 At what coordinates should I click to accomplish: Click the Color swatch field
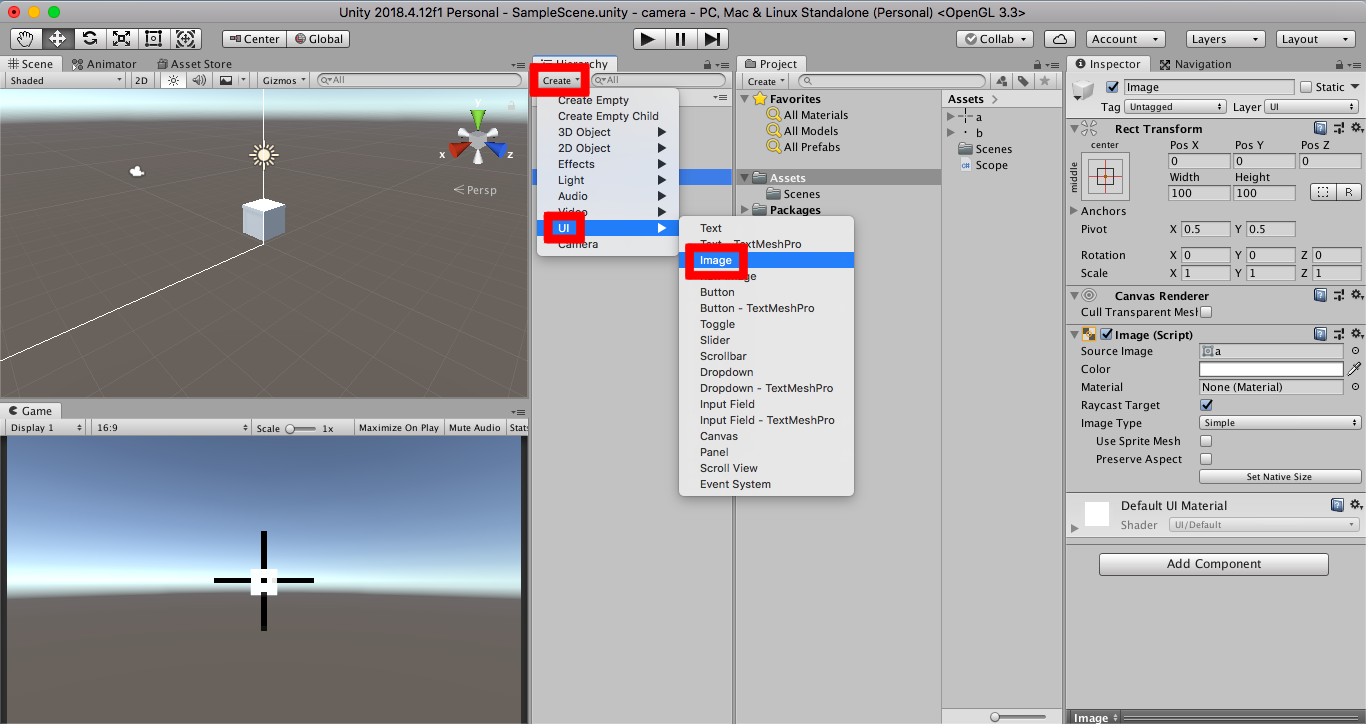point(1271,369)
